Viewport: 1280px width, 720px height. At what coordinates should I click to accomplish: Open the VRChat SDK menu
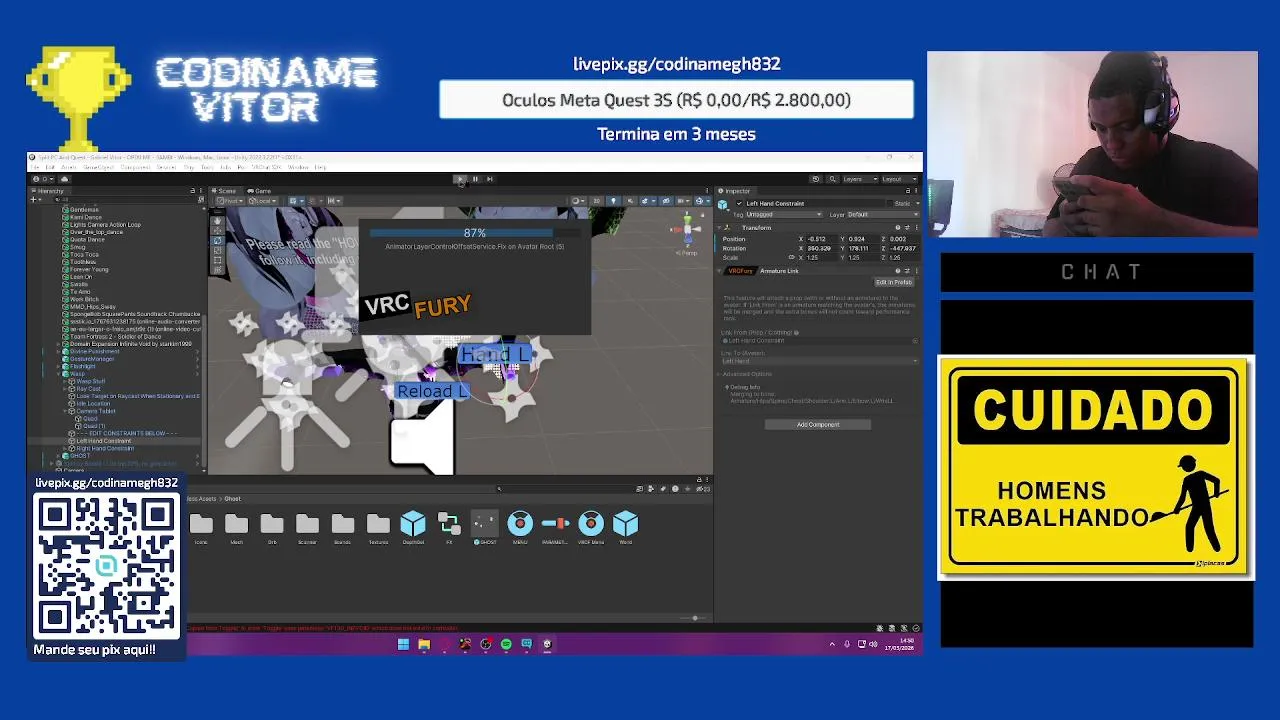[x=266, y=167]
